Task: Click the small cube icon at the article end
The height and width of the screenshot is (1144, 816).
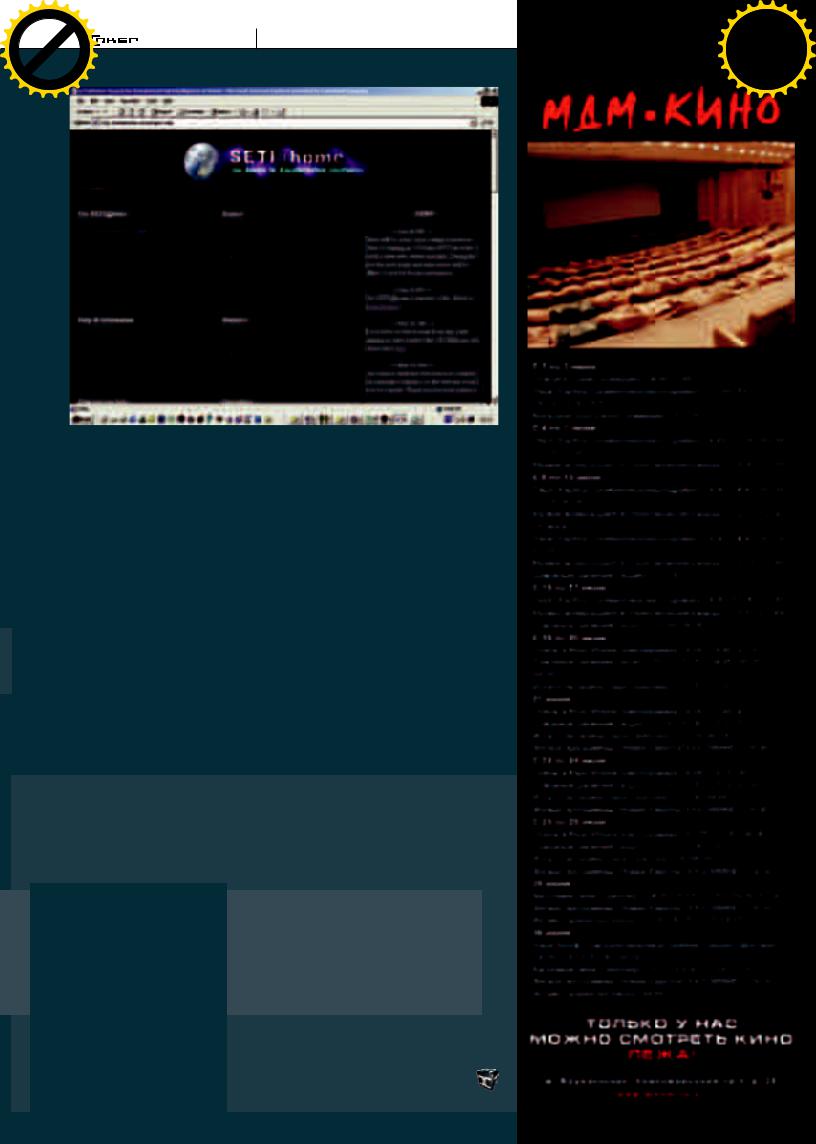Action: point(488,1078)
